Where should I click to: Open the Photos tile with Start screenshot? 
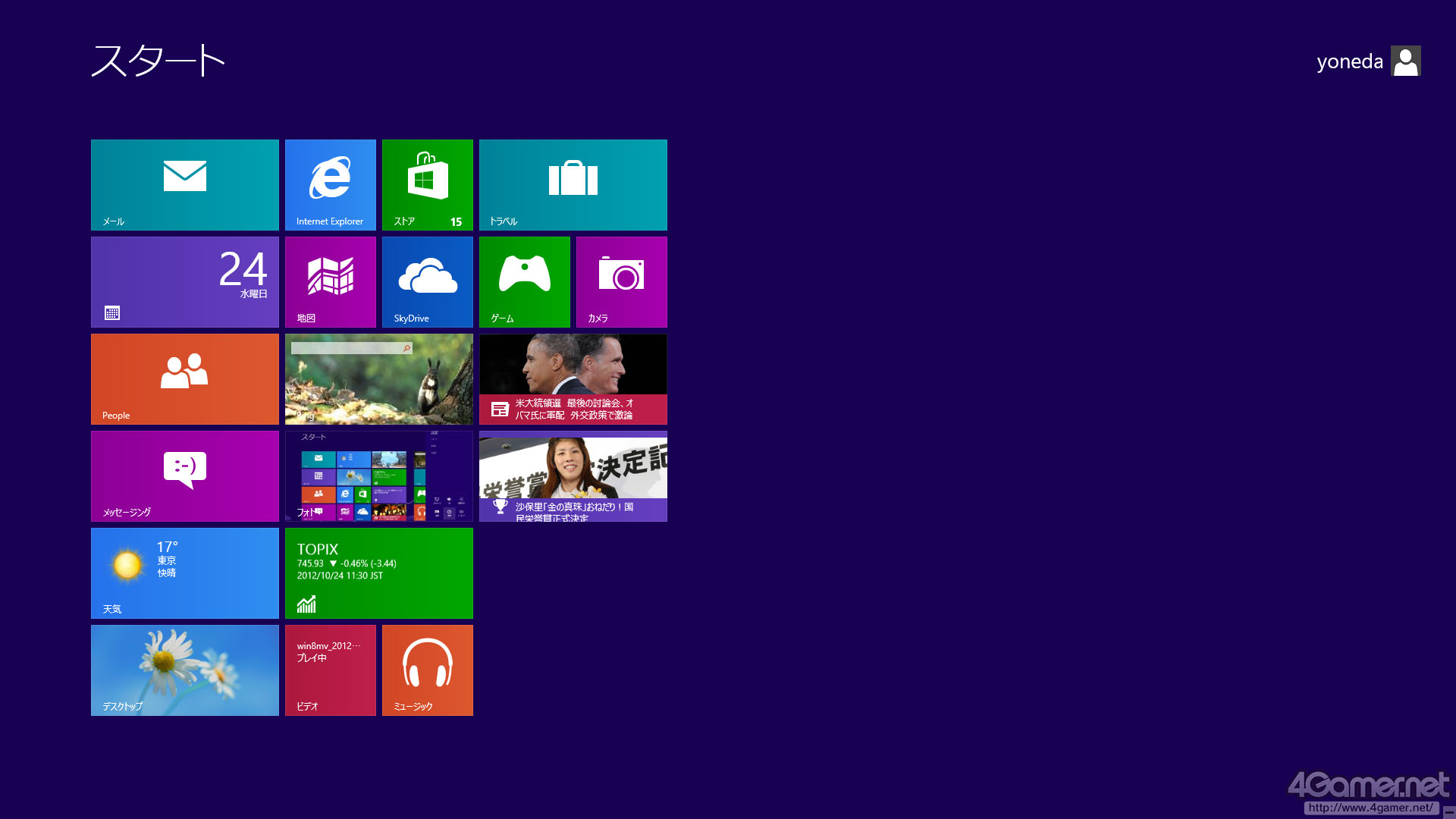pos(378,475)
